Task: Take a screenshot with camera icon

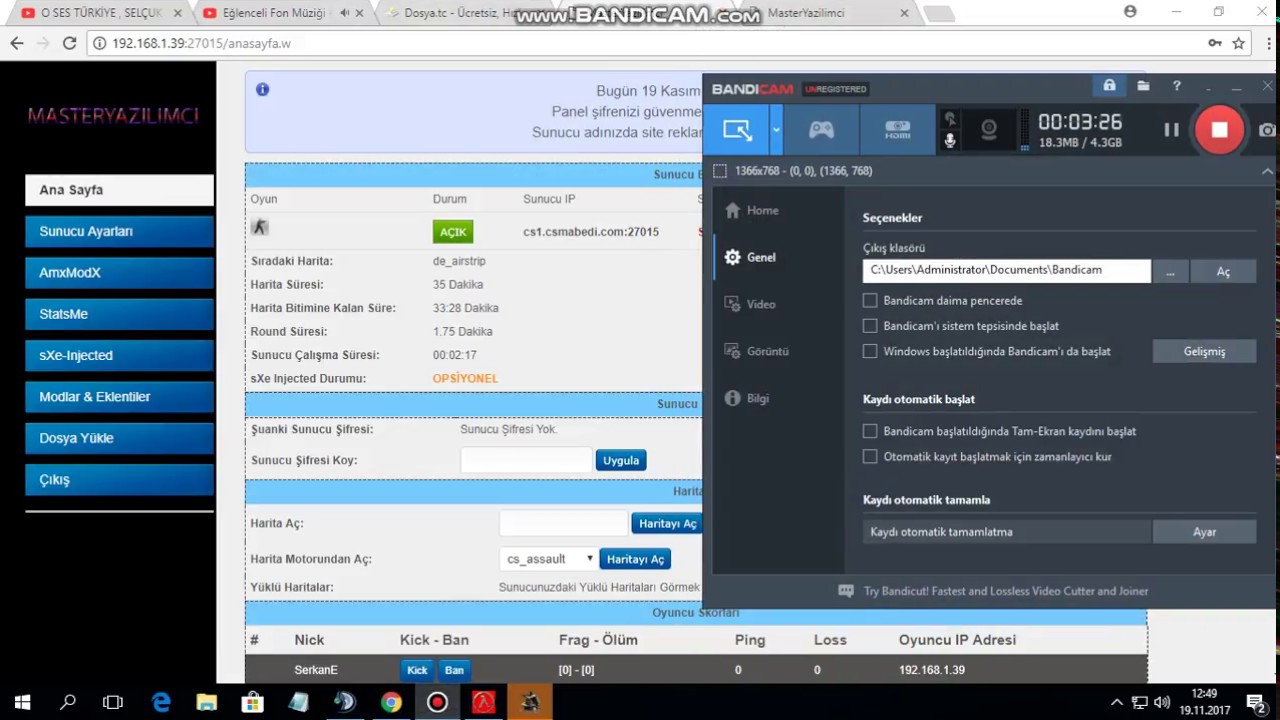Action: (1267, 130)
